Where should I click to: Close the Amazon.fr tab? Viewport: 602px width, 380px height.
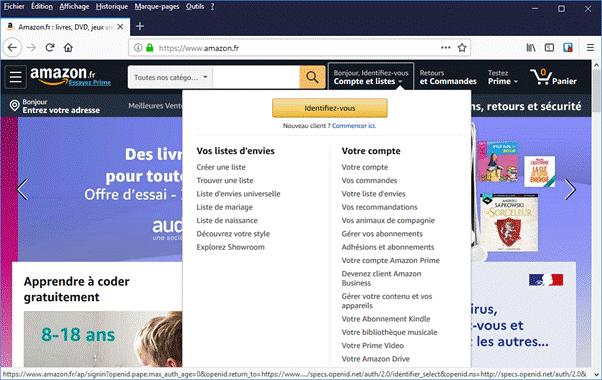[120, 27]
